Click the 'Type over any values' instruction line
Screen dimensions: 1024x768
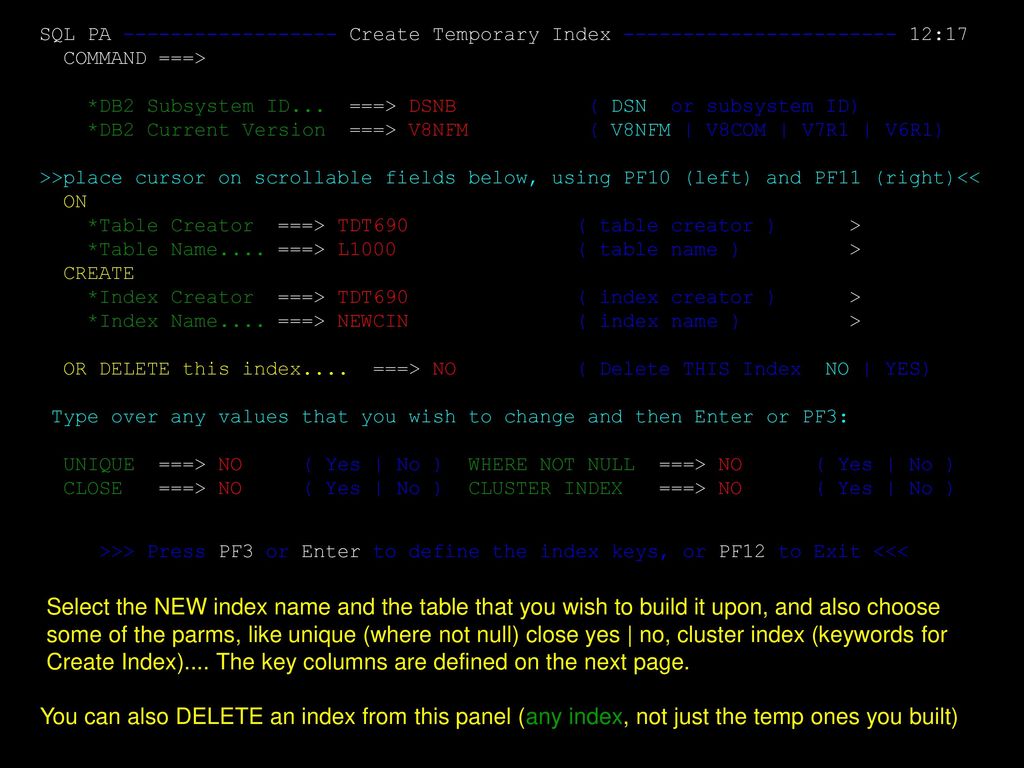pyautogui.click(x=450, y=417)
